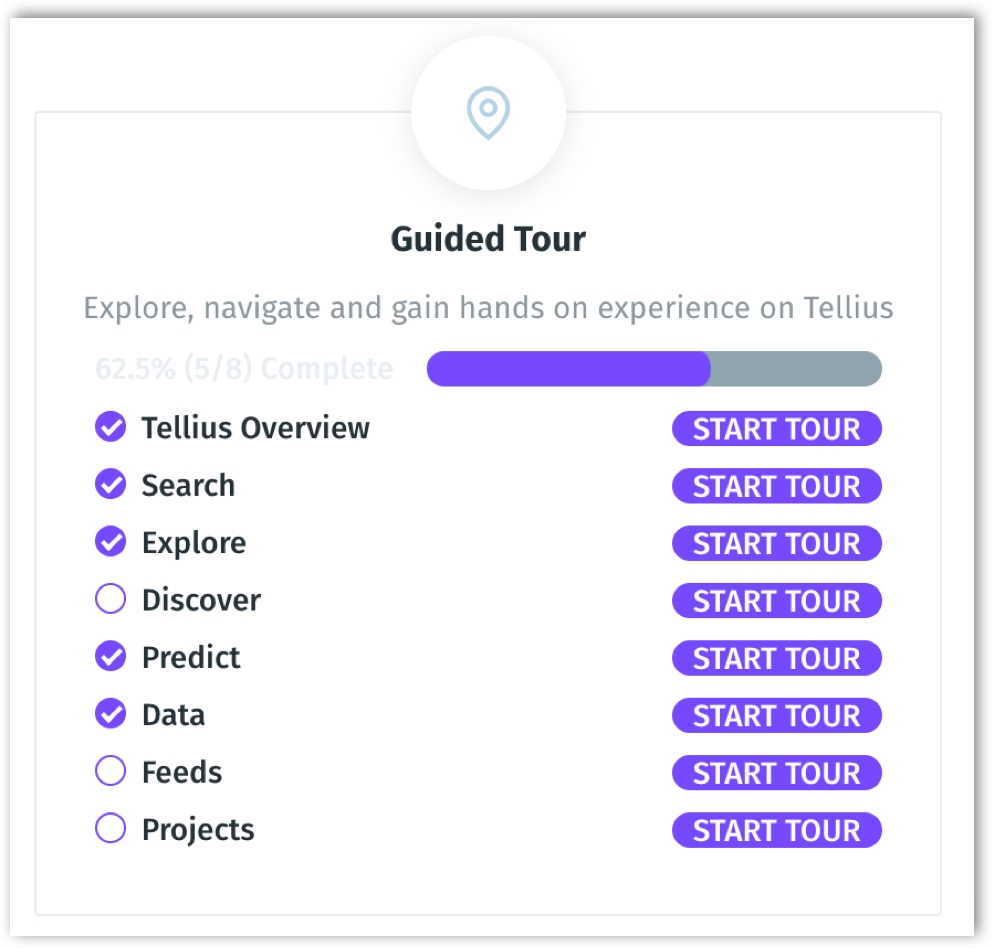This screenshot has width=992, height=948.
Task: Click START TOUR next to Data
Action: [776, 715]
